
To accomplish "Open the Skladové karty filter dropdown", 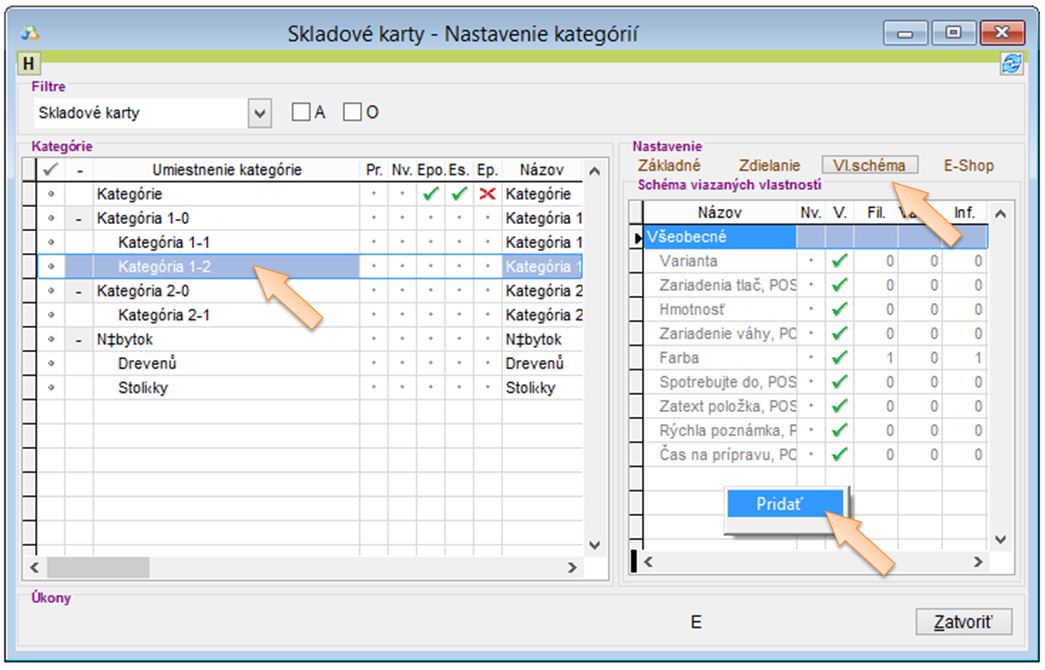I will (260, 114).
